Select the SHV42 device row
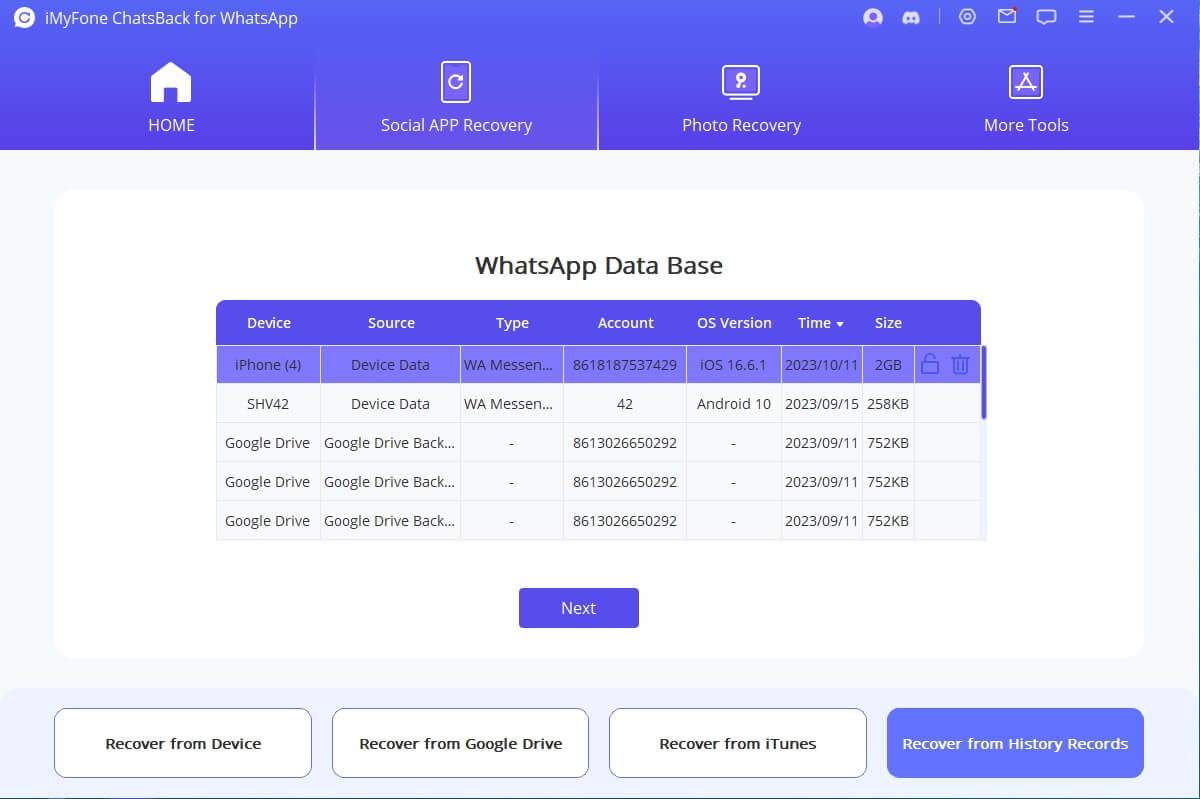This screenshot has width=1200, height=799. 598,404
